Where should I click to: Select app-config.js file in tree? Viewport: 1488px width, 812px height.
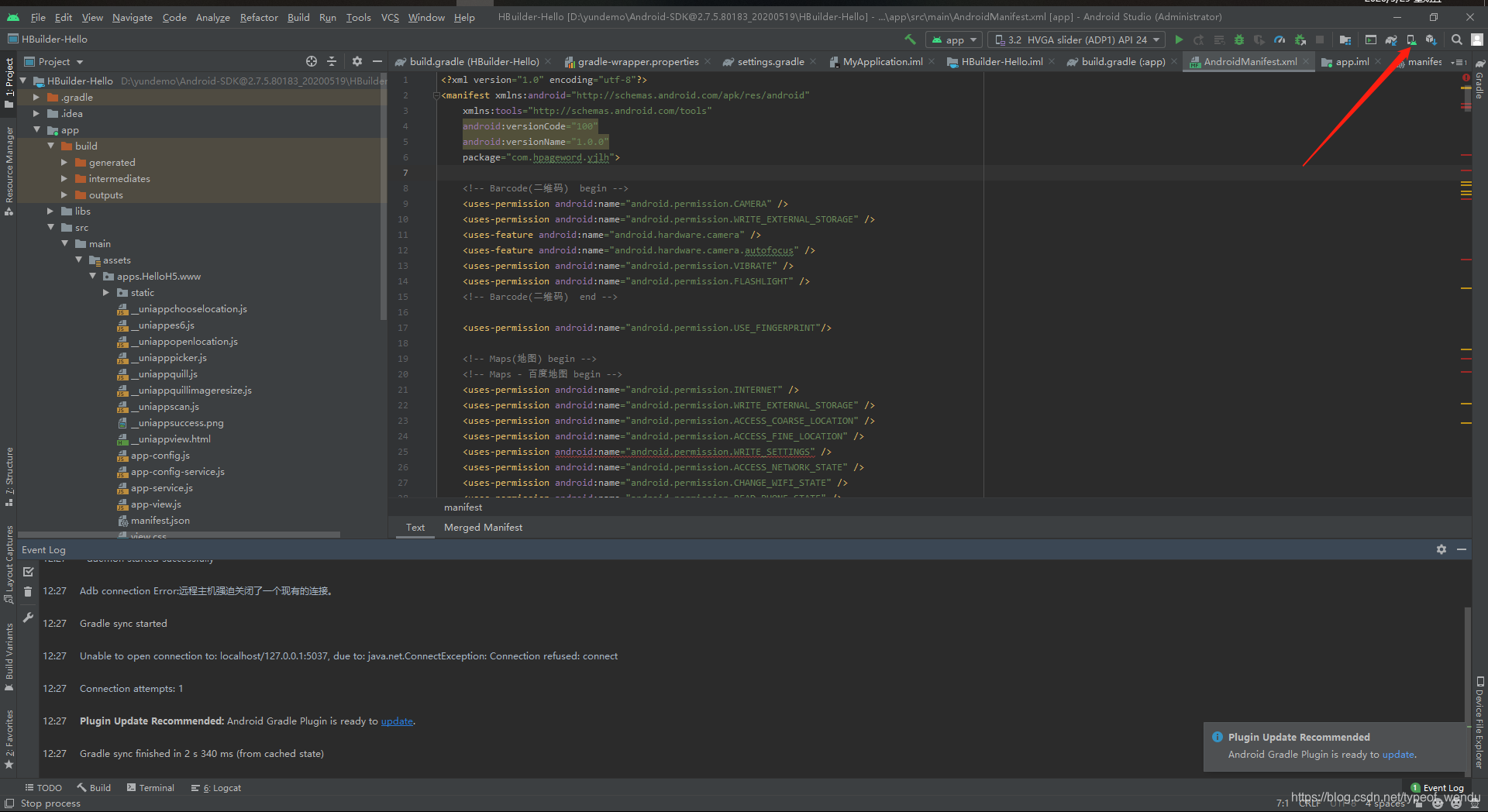point(160,456)
